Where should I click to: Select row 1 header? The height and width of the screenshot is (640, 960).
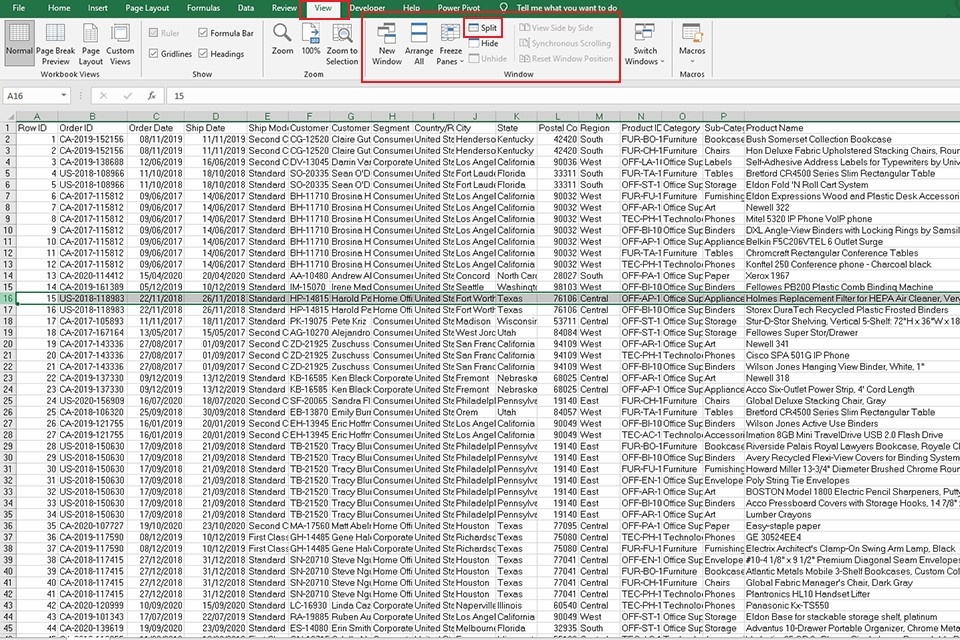(x=8, y=128)
